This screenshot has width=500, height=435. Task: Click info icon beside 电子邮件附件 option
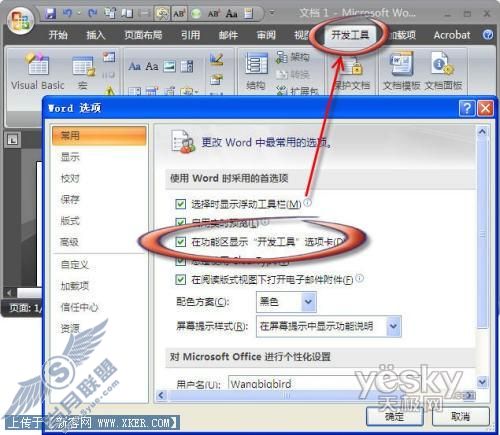tap(360, 278)
